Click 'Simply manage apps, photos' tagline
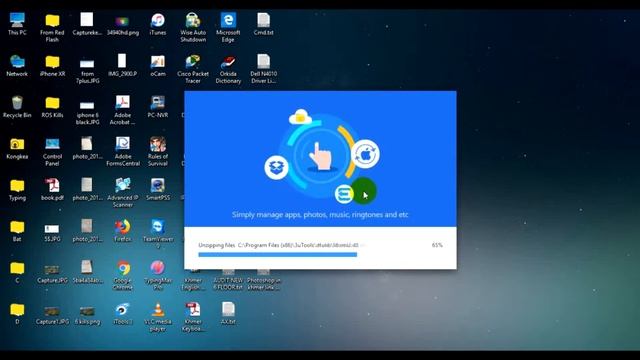The width and height of the screenshot is (640, 360). pyautogui.click(x=320, y=215)
